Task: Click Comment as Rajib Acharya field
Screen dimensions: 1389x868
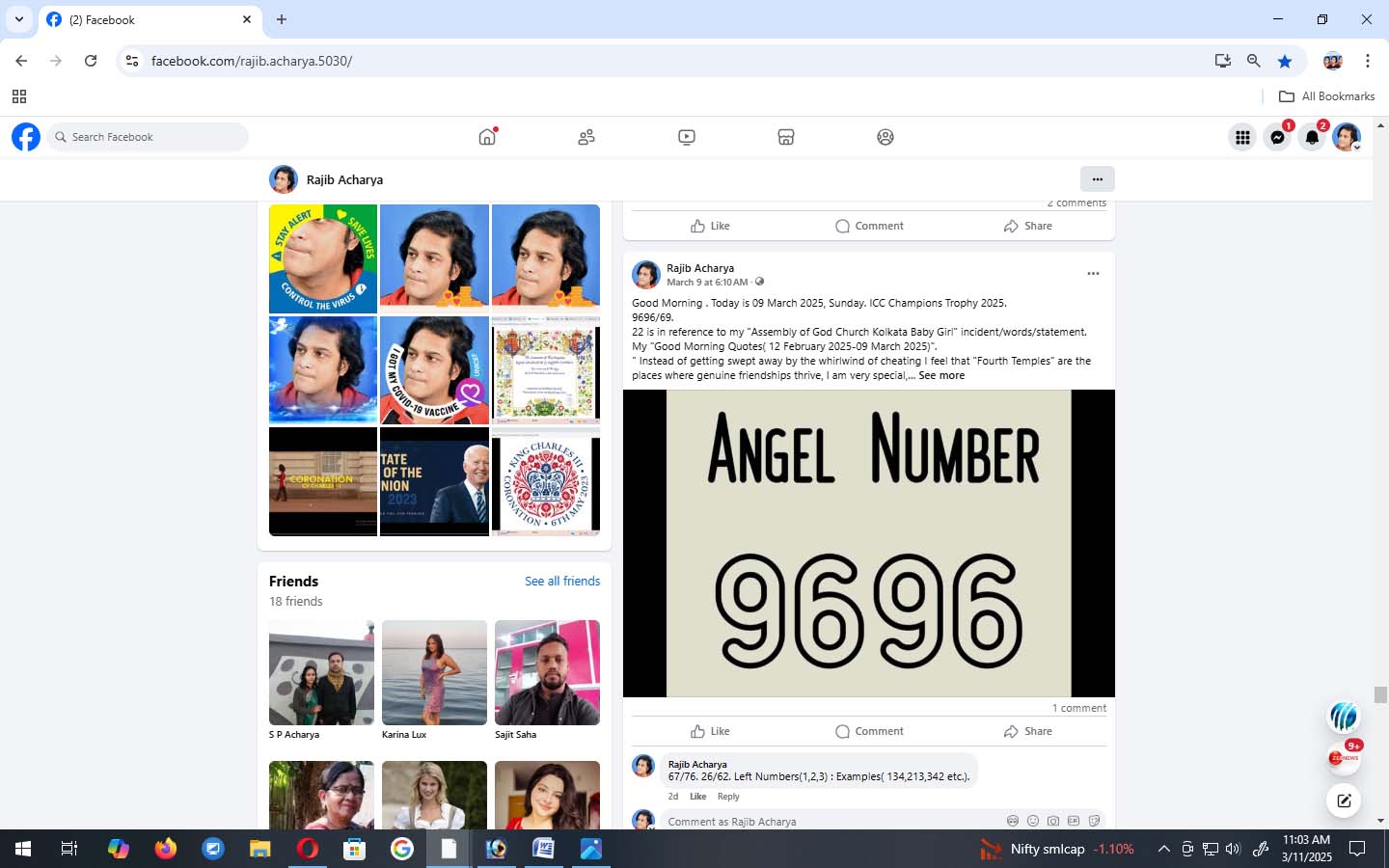Action: click(830, 822)
